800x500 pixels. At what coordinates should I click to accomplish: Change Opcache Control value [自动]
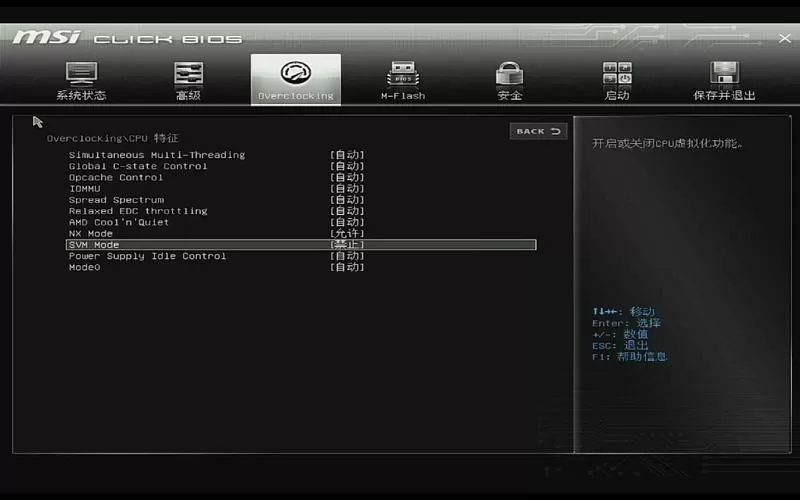pyautogui.click(x=347, y=177)
